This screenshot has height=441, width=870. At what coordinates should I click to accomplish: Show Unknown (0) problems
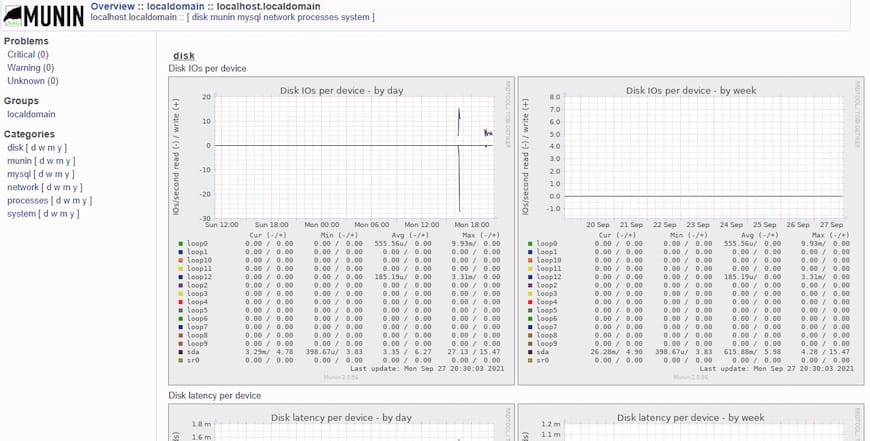click(x=33, y=81)
